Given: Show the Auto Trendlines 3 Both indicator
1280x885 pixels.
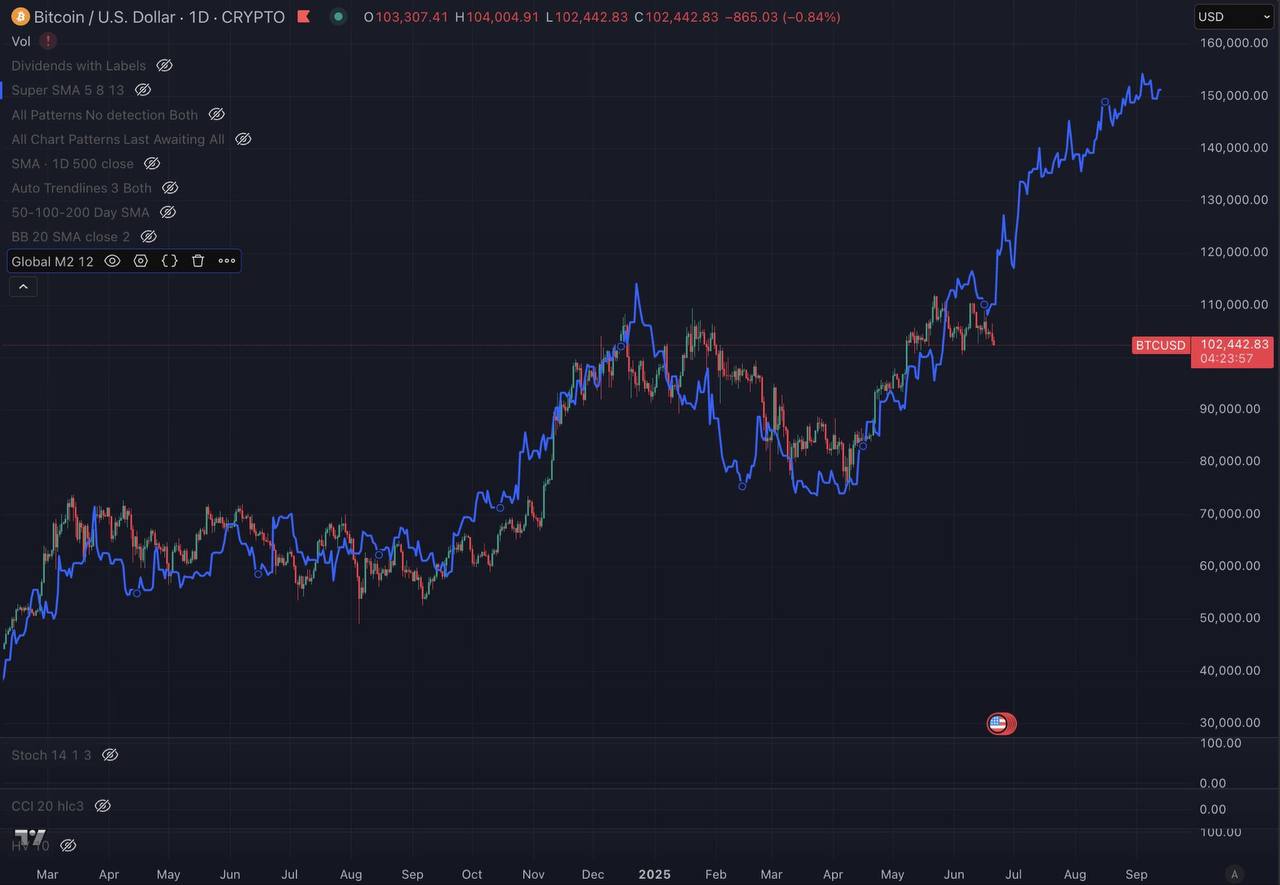Looking at the screenshot, I should coord(170,188).
